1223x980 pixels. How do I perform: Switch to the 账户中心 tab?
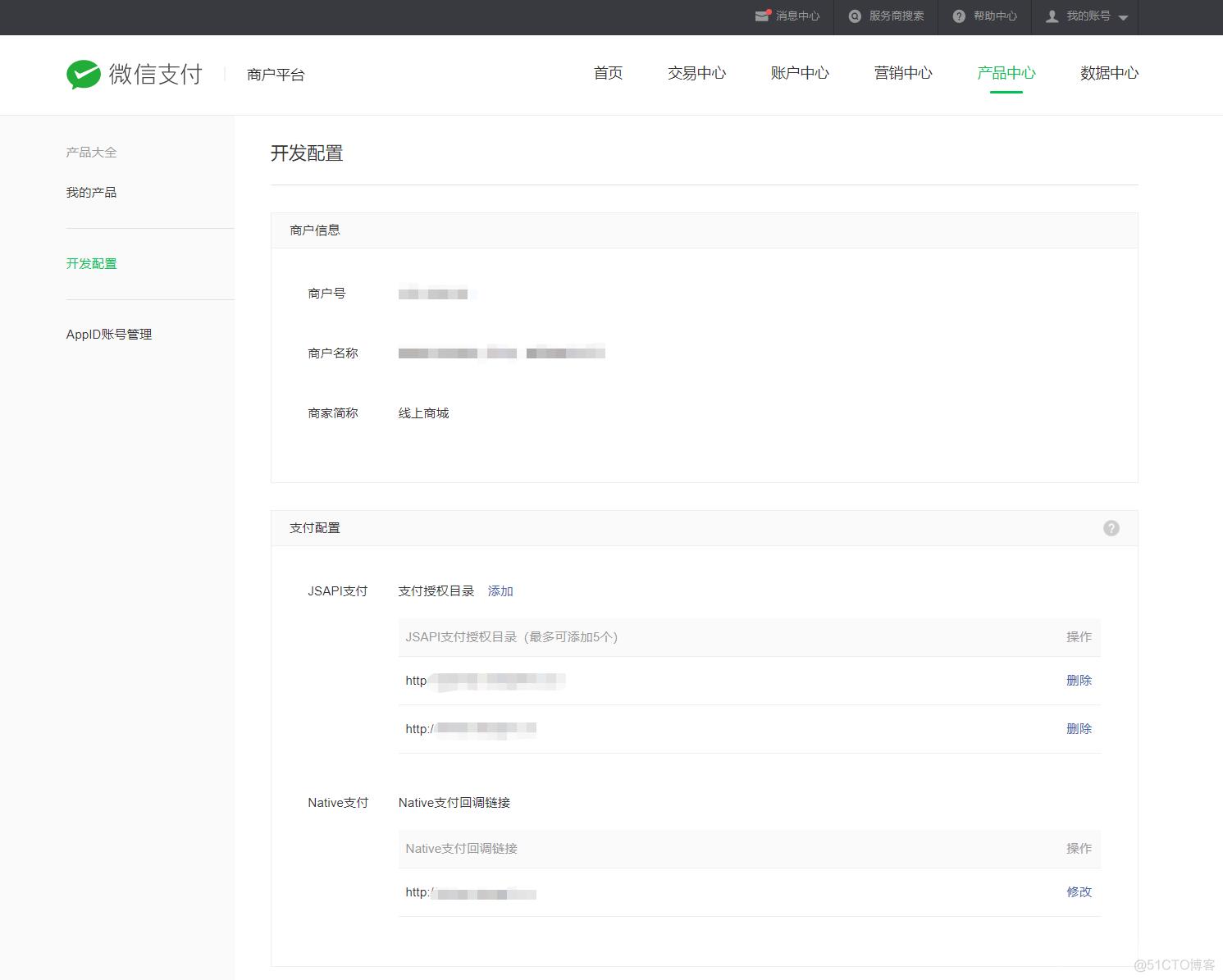coord(800,73)
